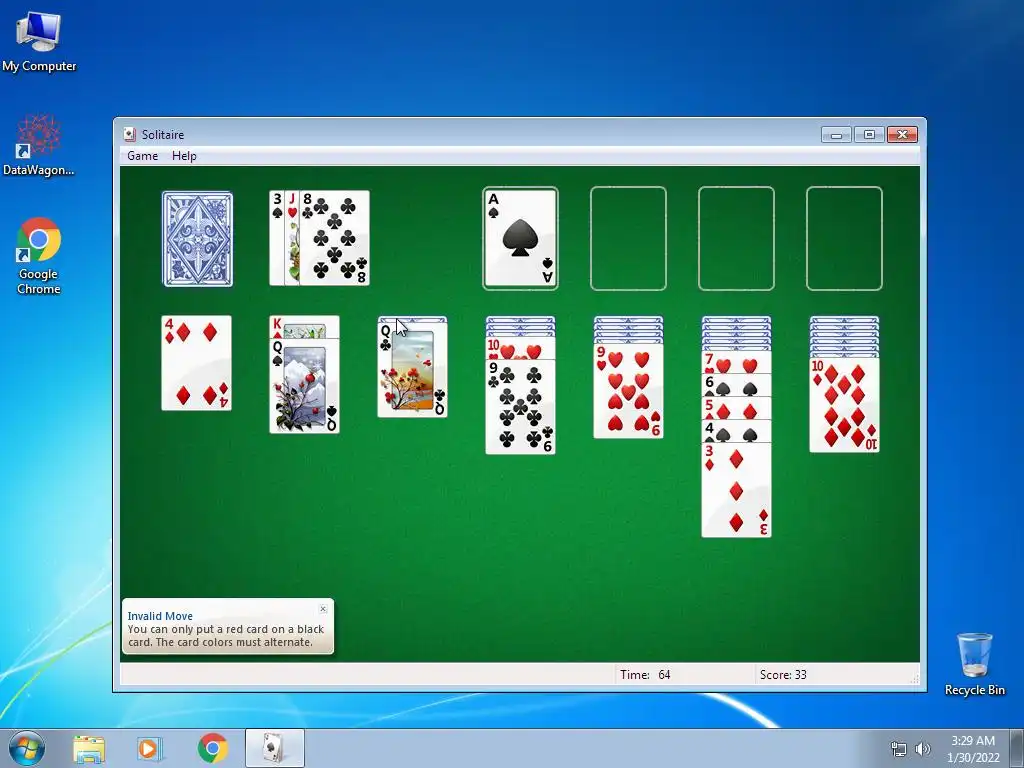Image resolution: width=1024 pixels, height=768 pixels.
Task: Click the fourth empty foundation slot
Action: click(x=844, y=238)
